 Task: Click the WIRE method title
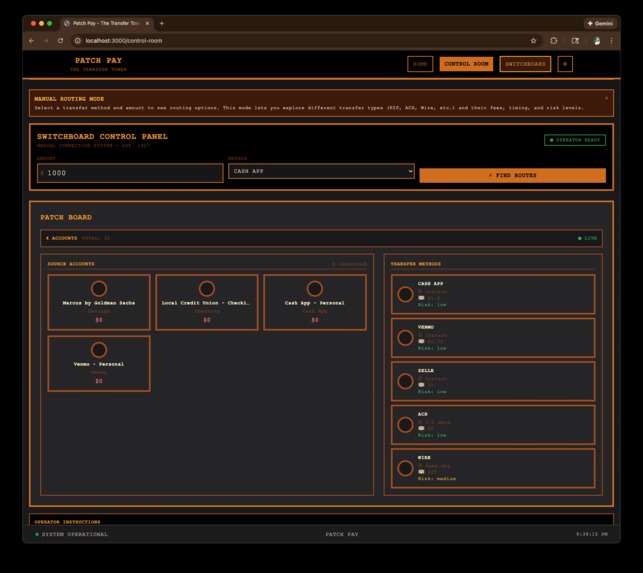point(424,457)
